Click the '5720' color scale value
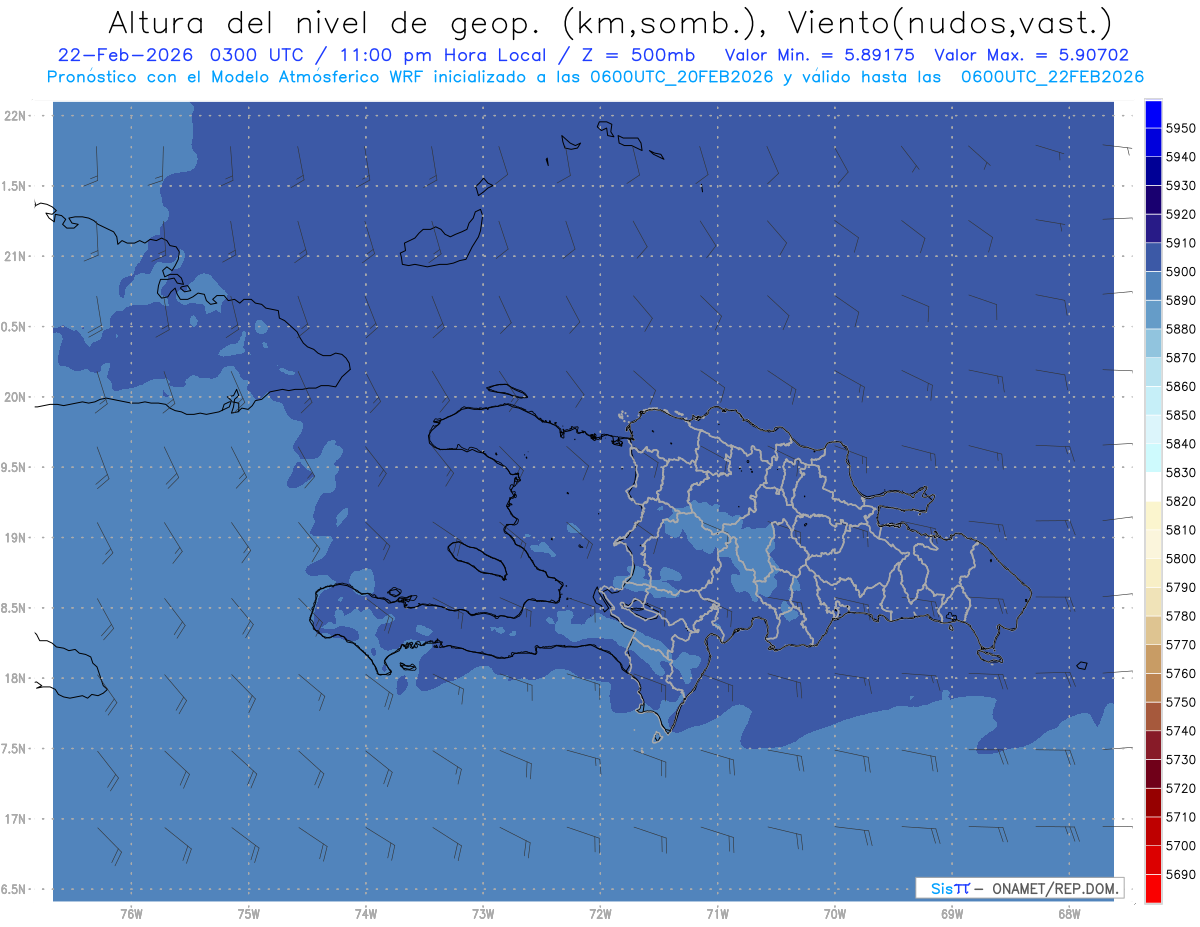The image size is (1200, 927). tap(1180, 788)
